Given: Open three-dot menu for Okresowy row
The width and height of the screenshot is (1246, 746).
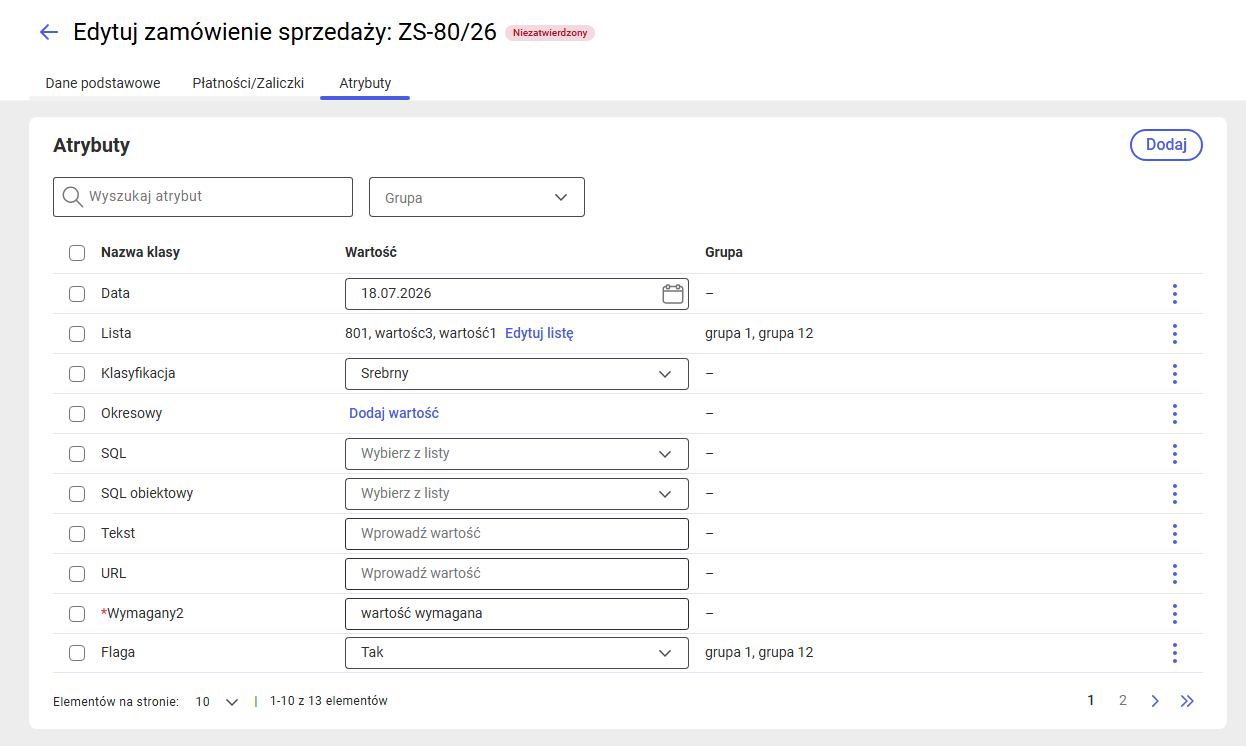Looking at the screenshot, I should coord(1174,414).
